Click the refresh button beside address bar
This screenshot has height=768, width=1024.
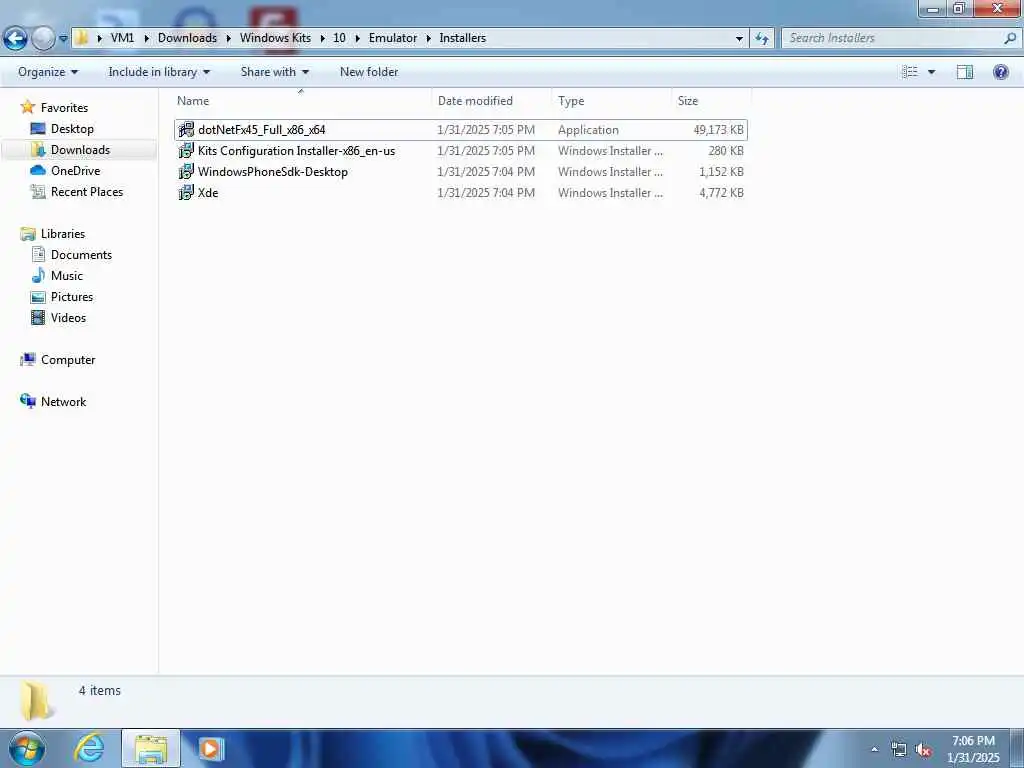[761, 39]
